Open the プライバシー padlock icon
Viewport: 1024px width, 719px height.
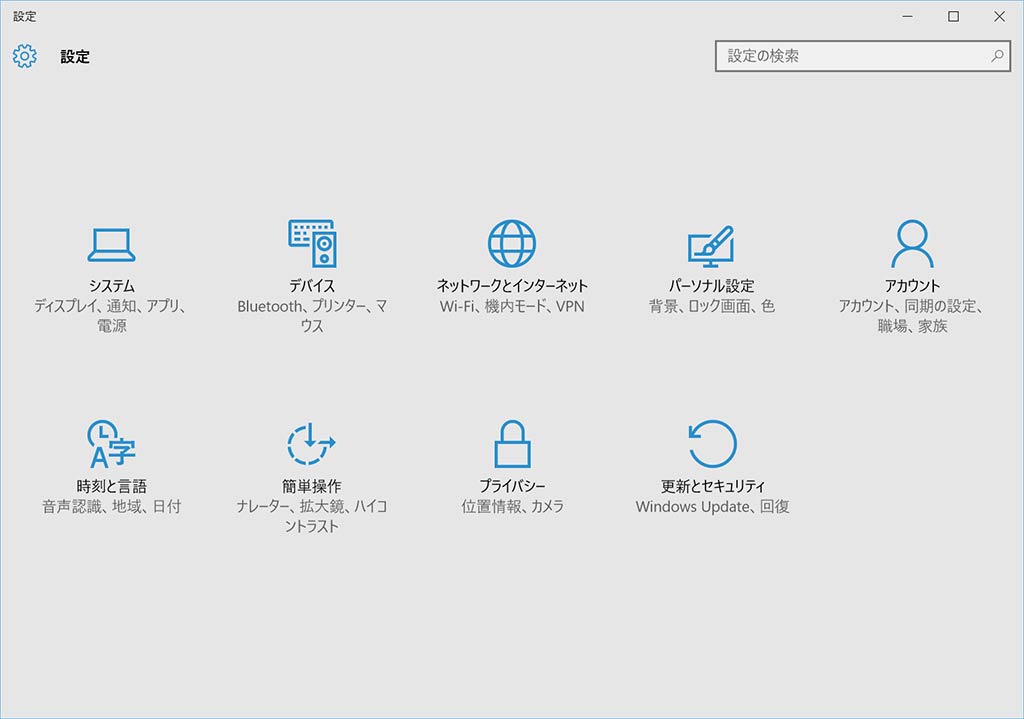tap(512, 444)
